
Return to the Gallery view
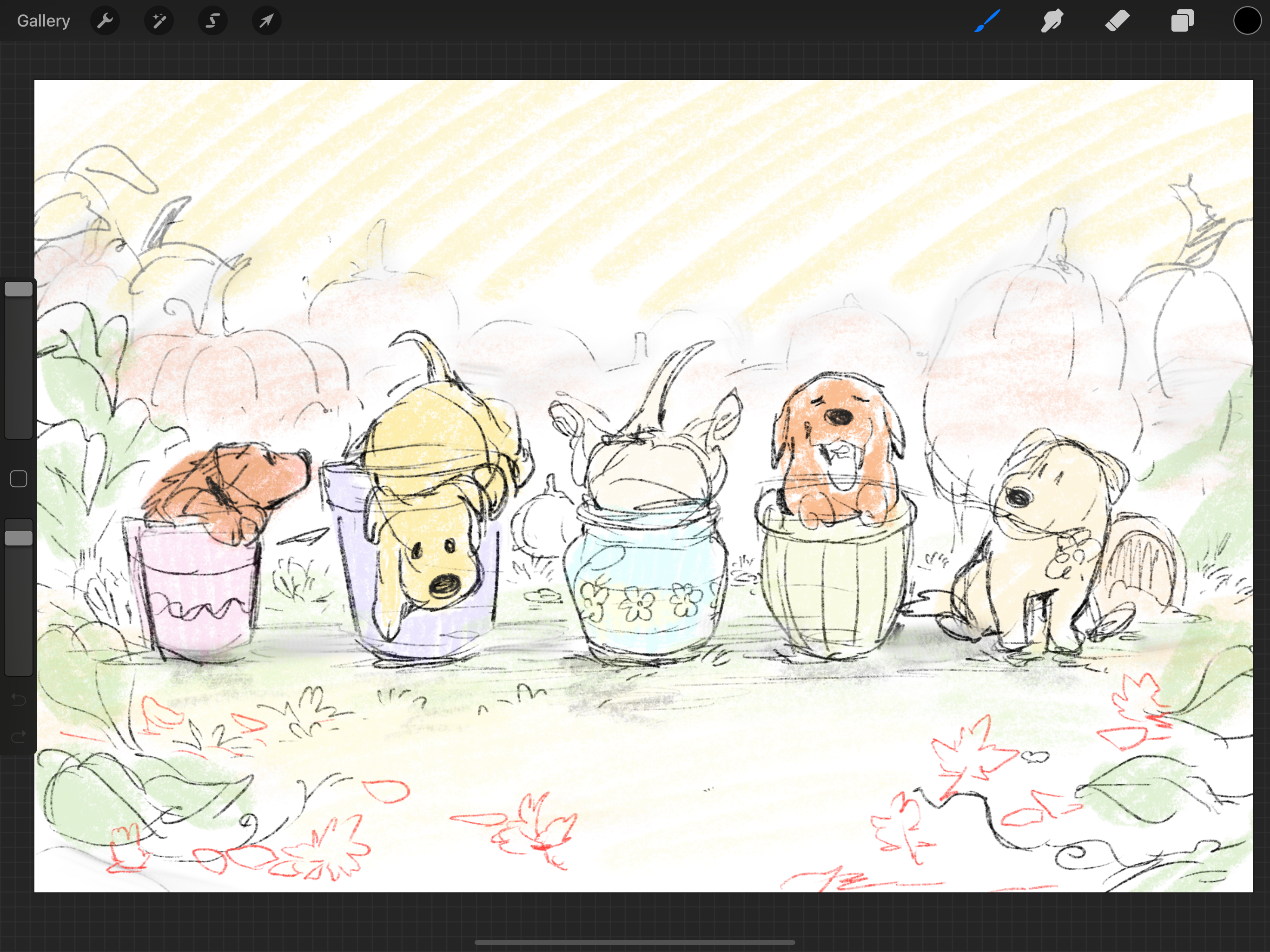click(x=43, y=21)
